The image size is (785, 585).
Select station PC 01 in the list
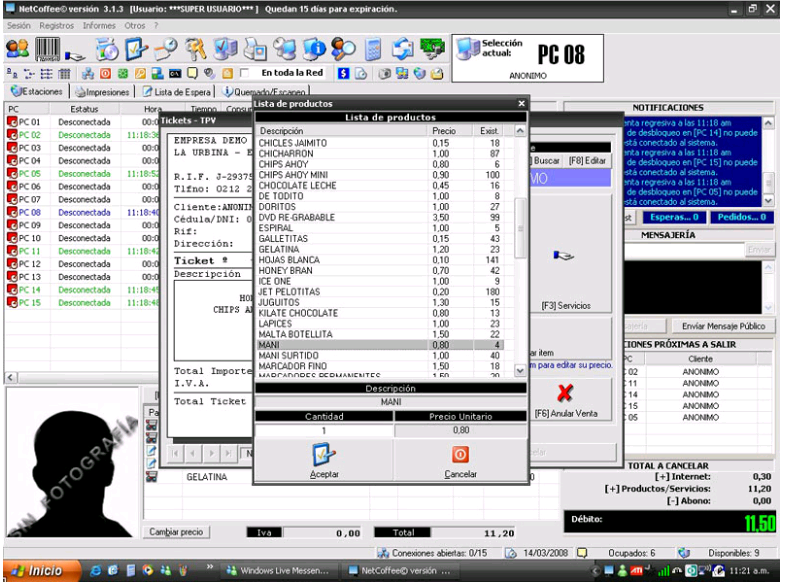(83, 122)
